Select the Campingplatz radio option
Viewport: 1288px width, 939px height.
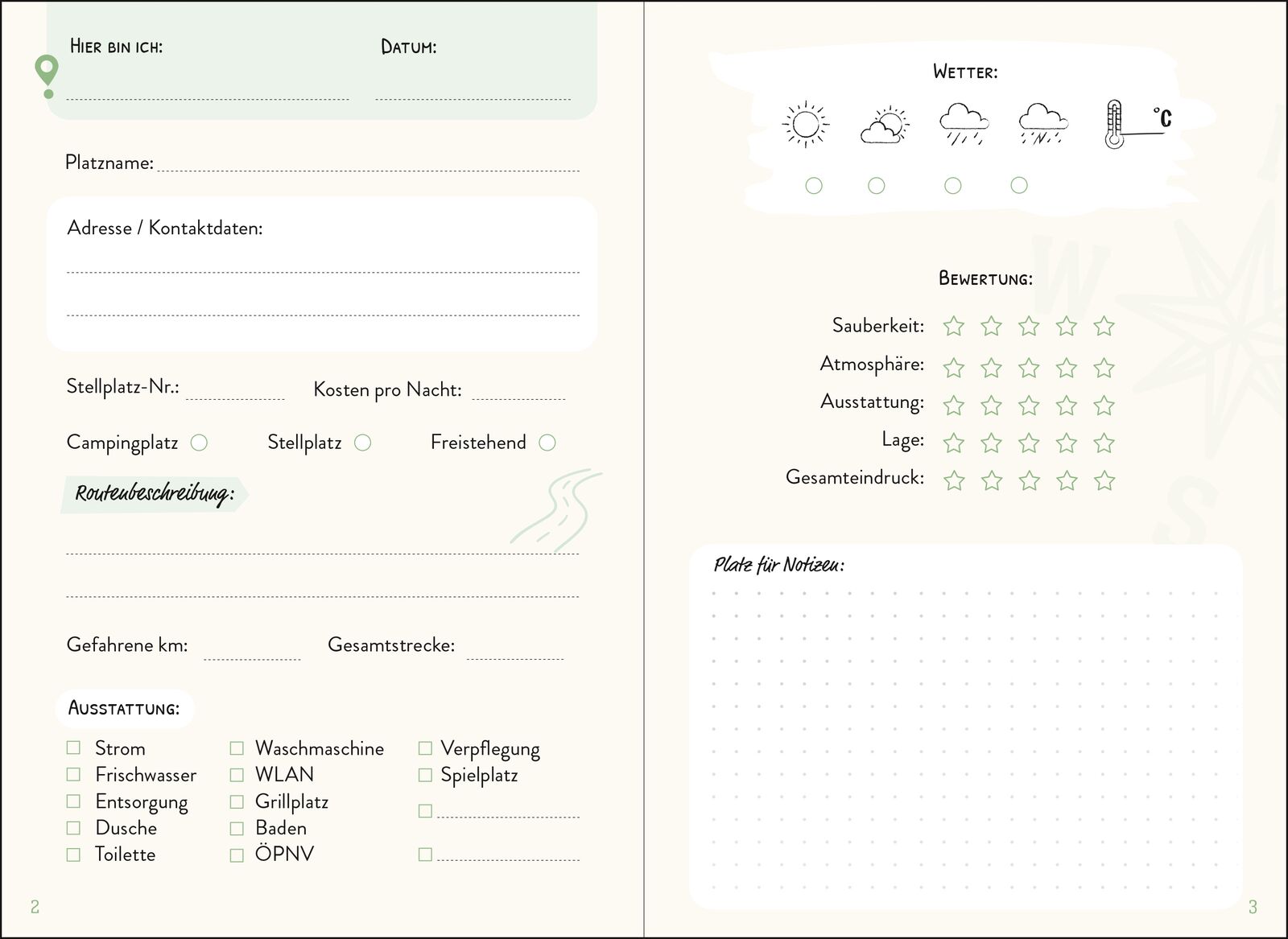click(x=199, y=443)
